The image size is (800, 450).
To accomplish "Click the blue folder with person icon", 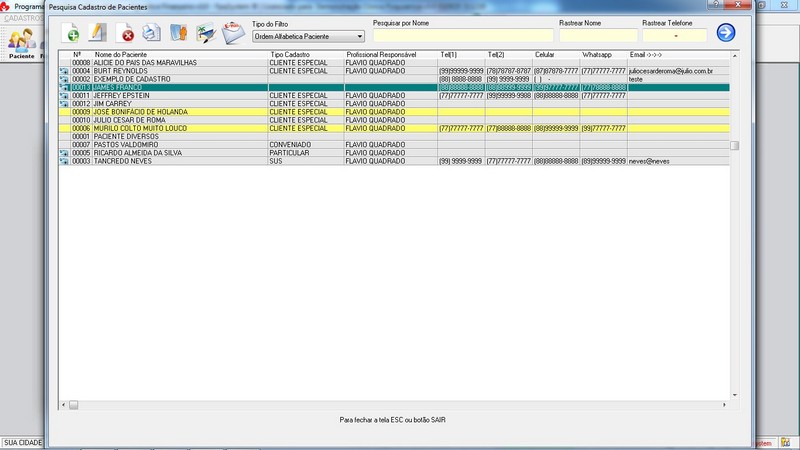I will 179,33.
